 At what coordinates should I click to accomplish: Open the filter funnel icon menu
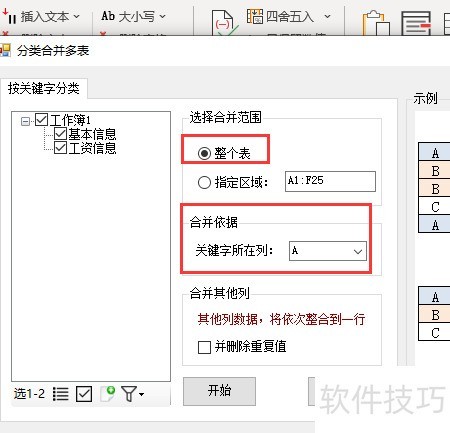[x=132, y=394]
